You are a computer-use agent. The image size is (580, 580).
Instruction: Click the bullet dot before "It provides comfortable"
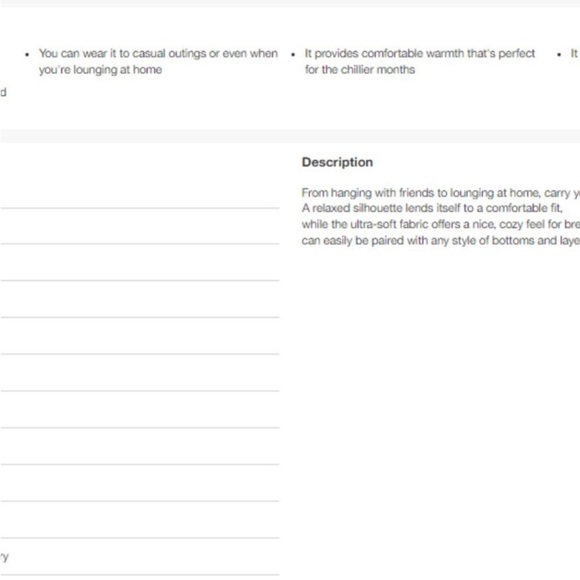click(x=293, y=54)
